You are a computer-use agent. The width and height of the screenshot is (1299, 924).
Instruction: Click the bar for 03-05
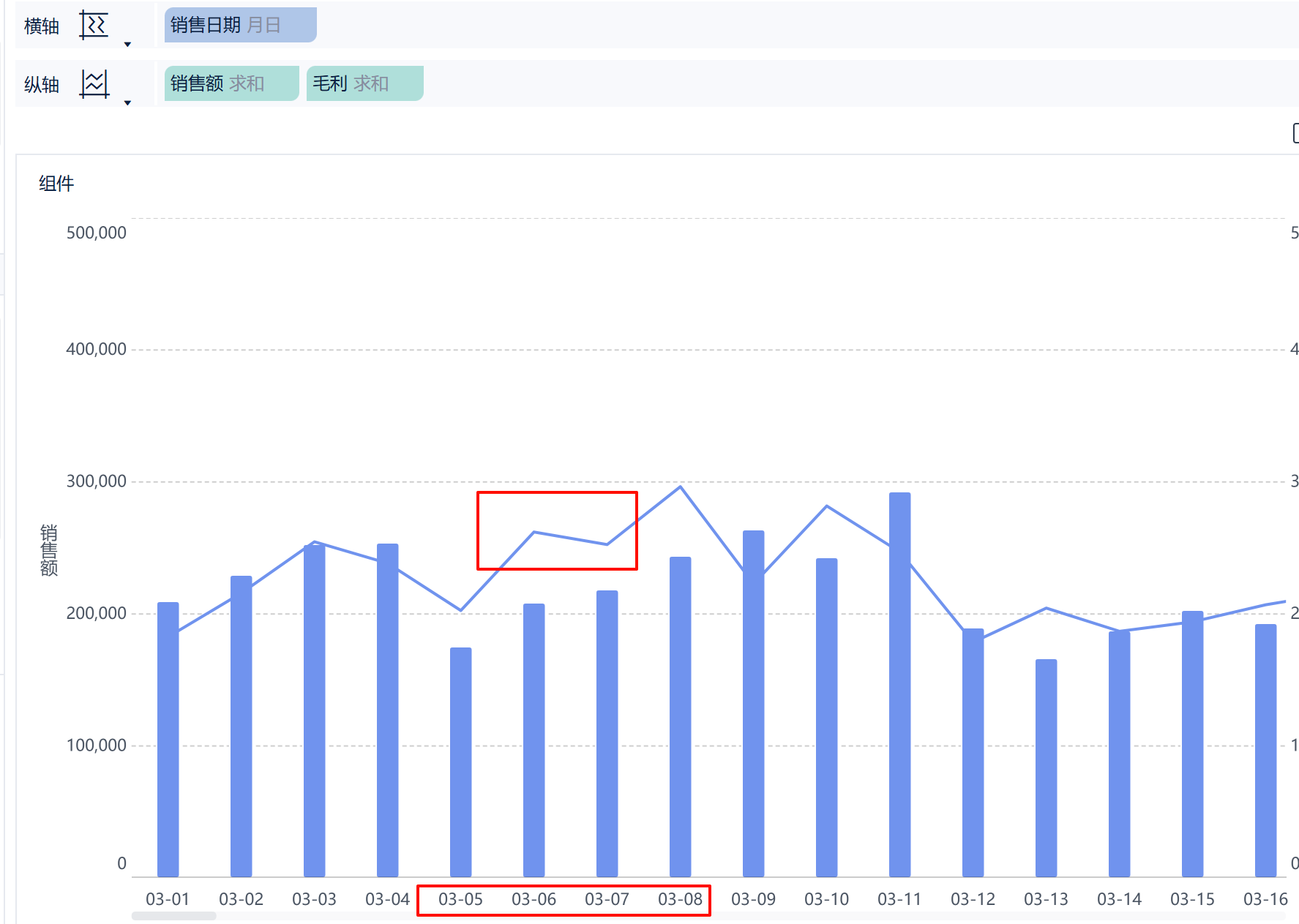point(461,762)
